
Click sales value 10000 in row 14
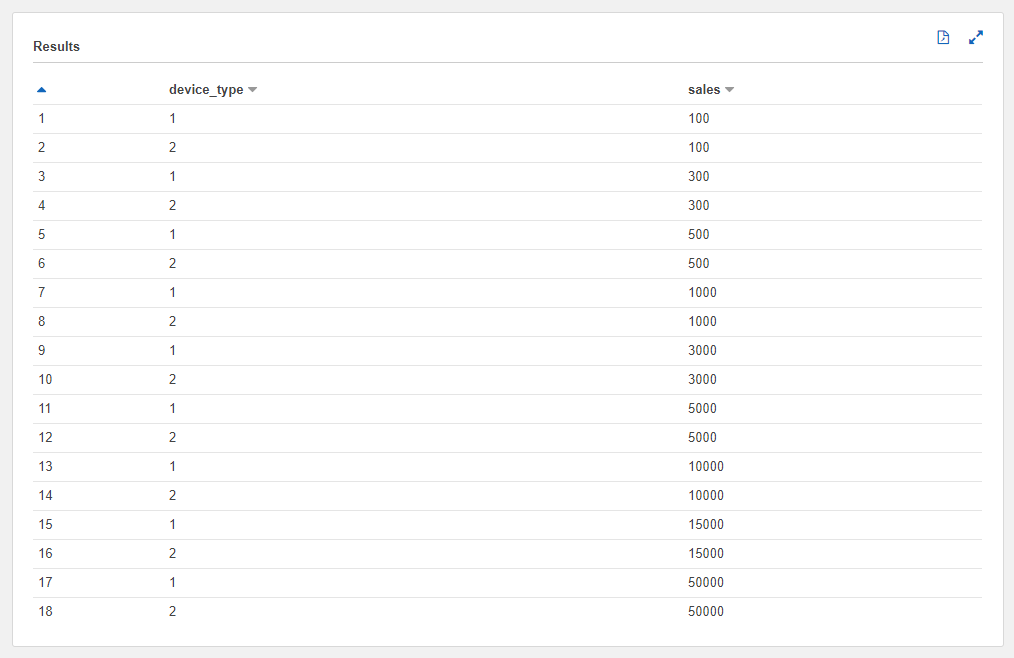(x=706, y=496)
